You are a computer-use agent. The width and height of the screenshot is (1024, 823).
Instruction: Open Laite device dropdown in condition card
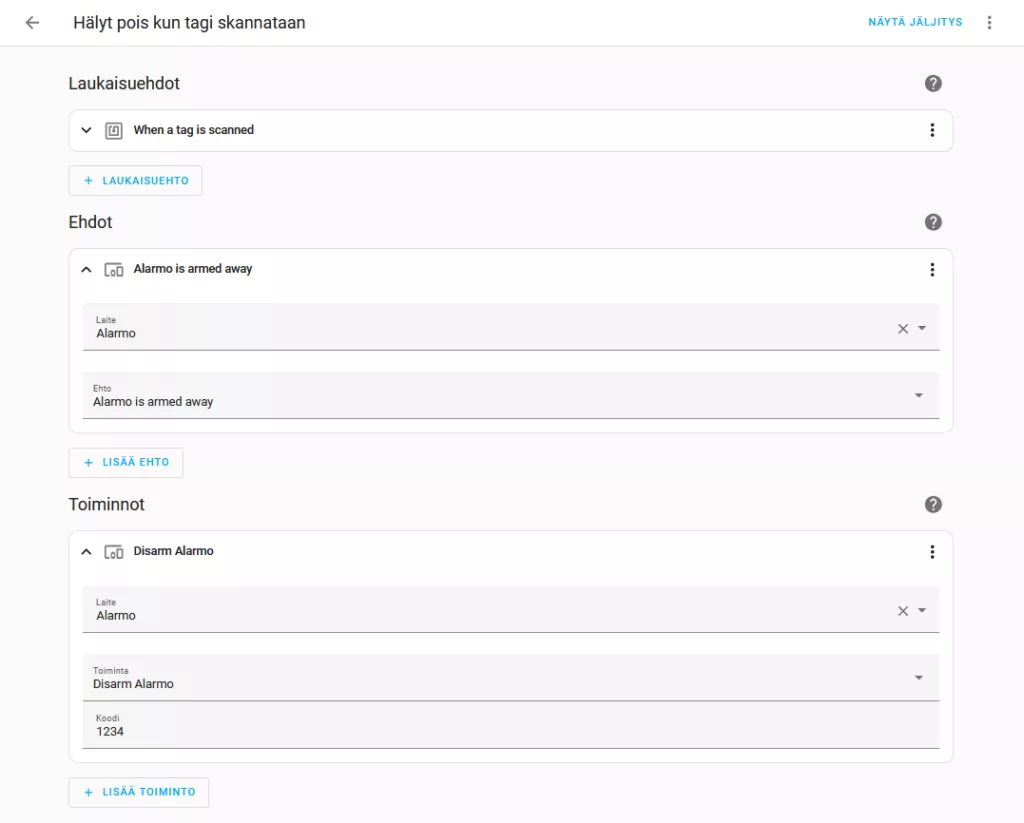[x=922, y=328]
